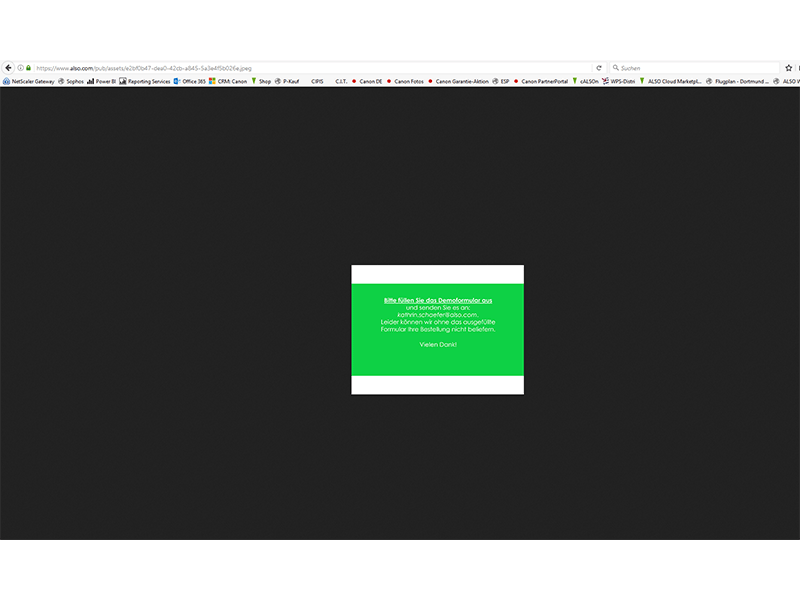The height and width of the screenshot is (600, 800).
Task: Bookmark this page with the star icon
Action: coord(788,68)
